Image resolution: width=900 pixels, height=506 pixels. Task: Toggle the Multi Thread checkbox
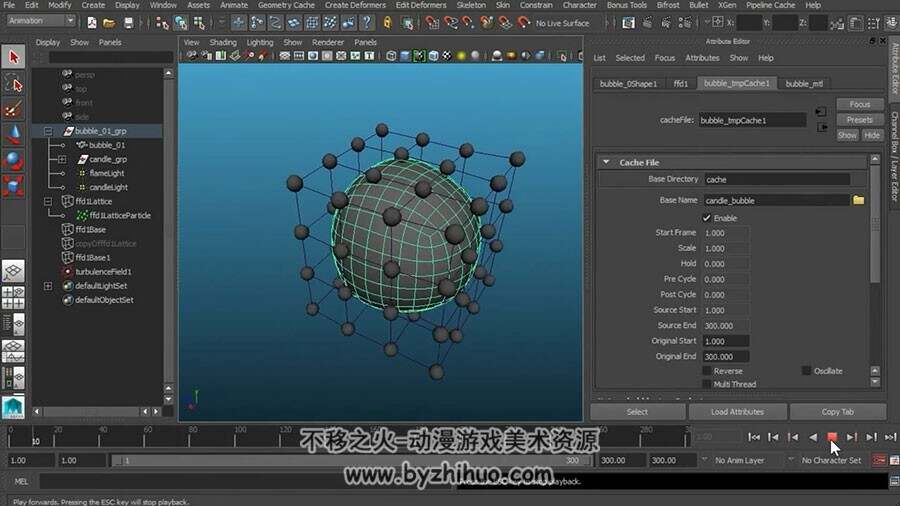pos(707,384)
